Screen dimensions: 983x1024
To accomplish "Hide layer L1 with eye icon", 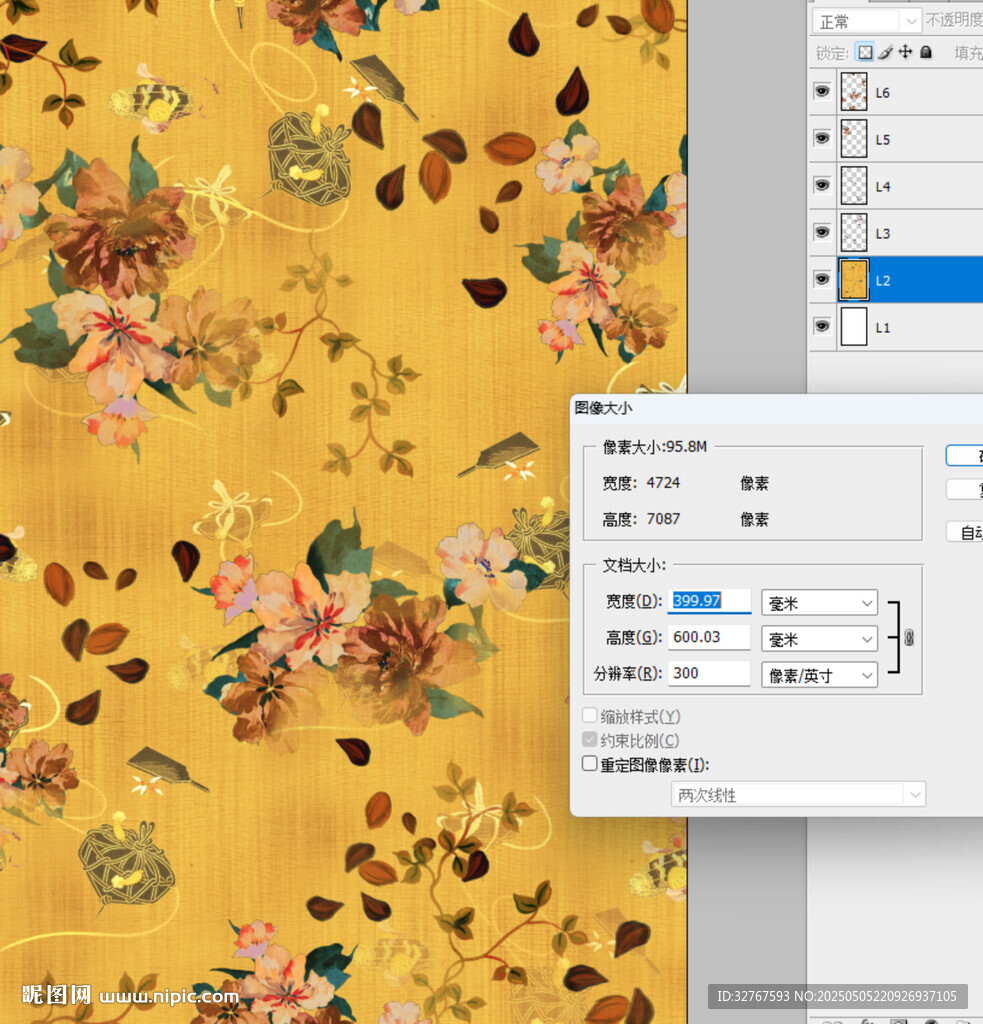I will [822, 327].
